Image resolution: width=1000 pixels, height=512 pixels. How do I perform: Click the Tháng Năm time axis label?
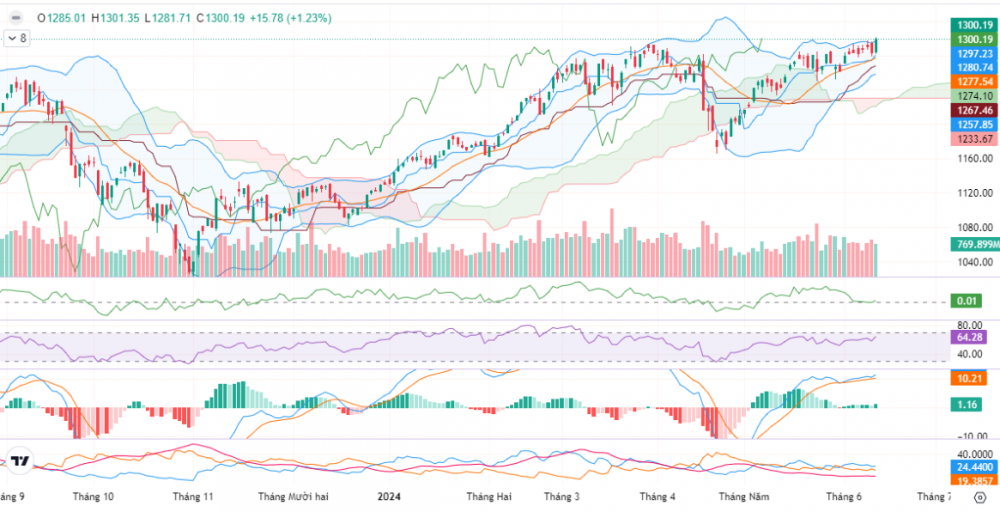tap(744, 496)
